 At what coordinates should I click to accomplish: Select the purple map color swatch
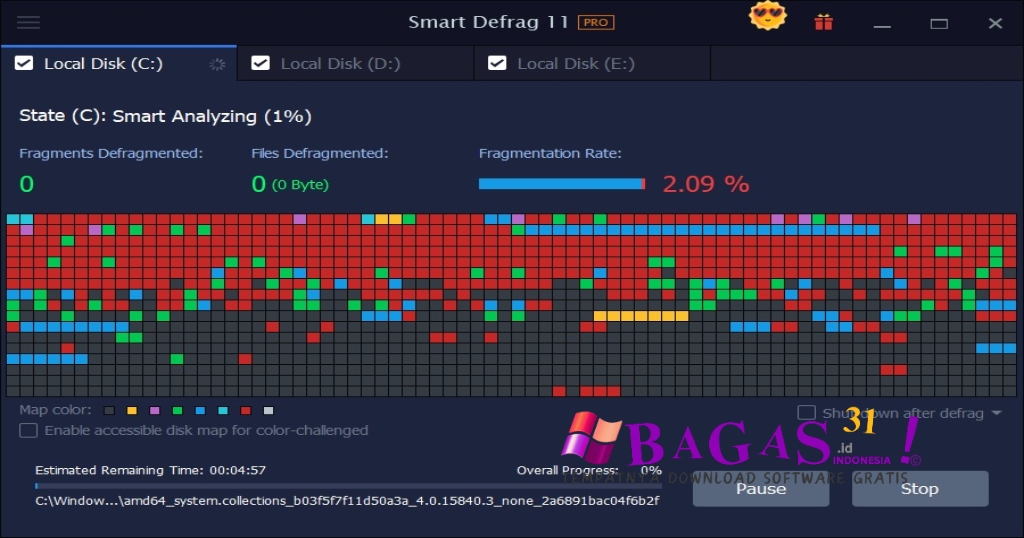(x=155, y=411)
